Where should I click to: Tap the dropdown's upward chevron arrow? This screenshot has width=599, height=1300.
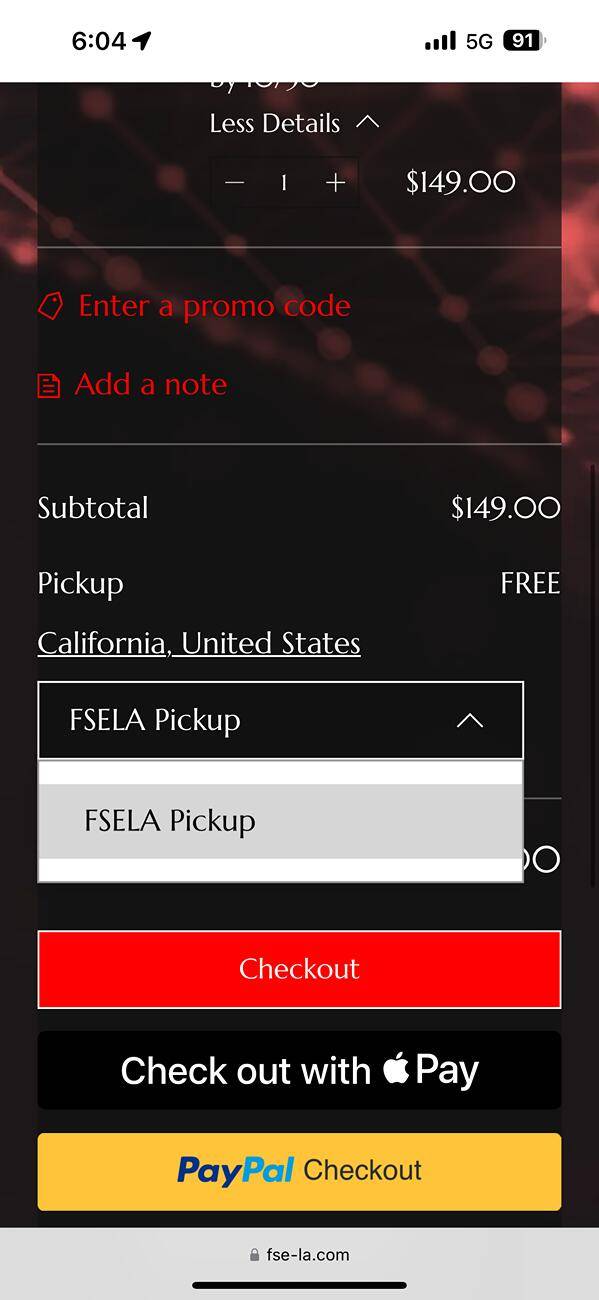[x=470, y=720]
